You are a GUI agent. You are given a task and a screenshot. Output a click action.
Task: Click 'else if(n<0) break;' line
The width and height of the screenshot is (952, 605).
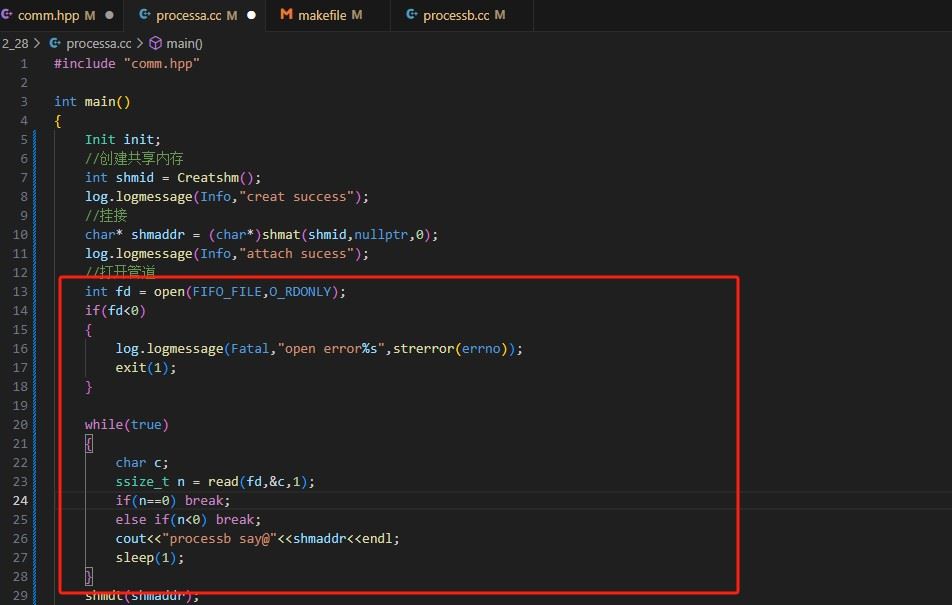coord(188,519)
